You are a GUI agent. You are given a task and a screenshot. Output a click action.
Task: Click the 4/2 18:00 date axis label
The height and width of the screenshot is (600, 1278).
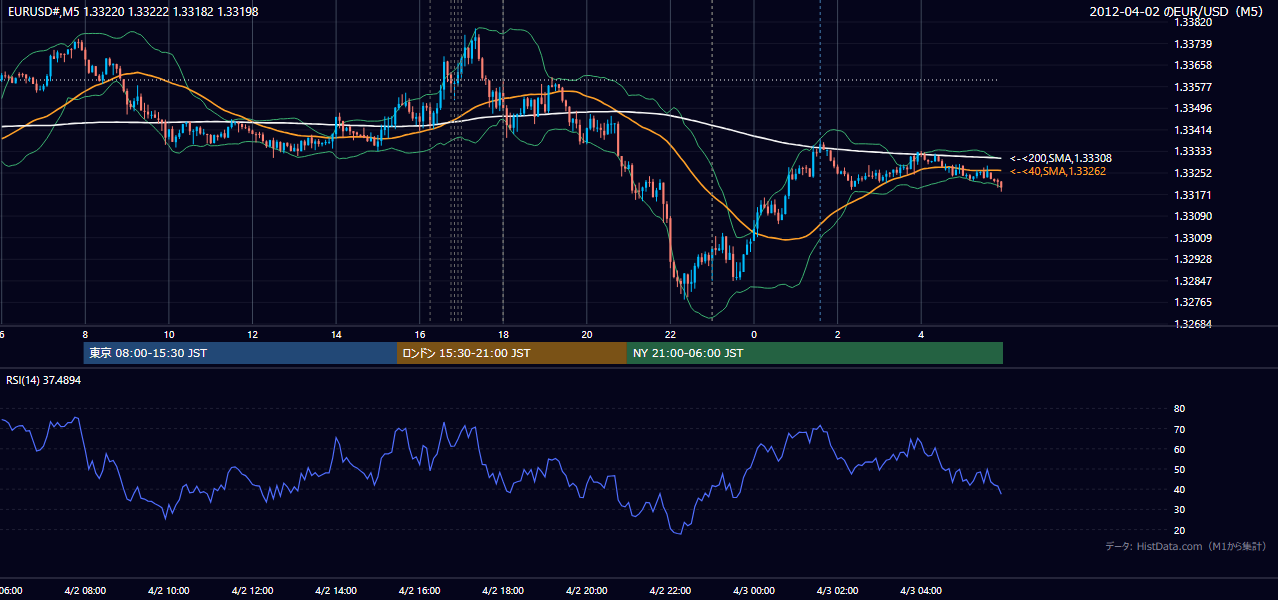(x=503, y=591)
